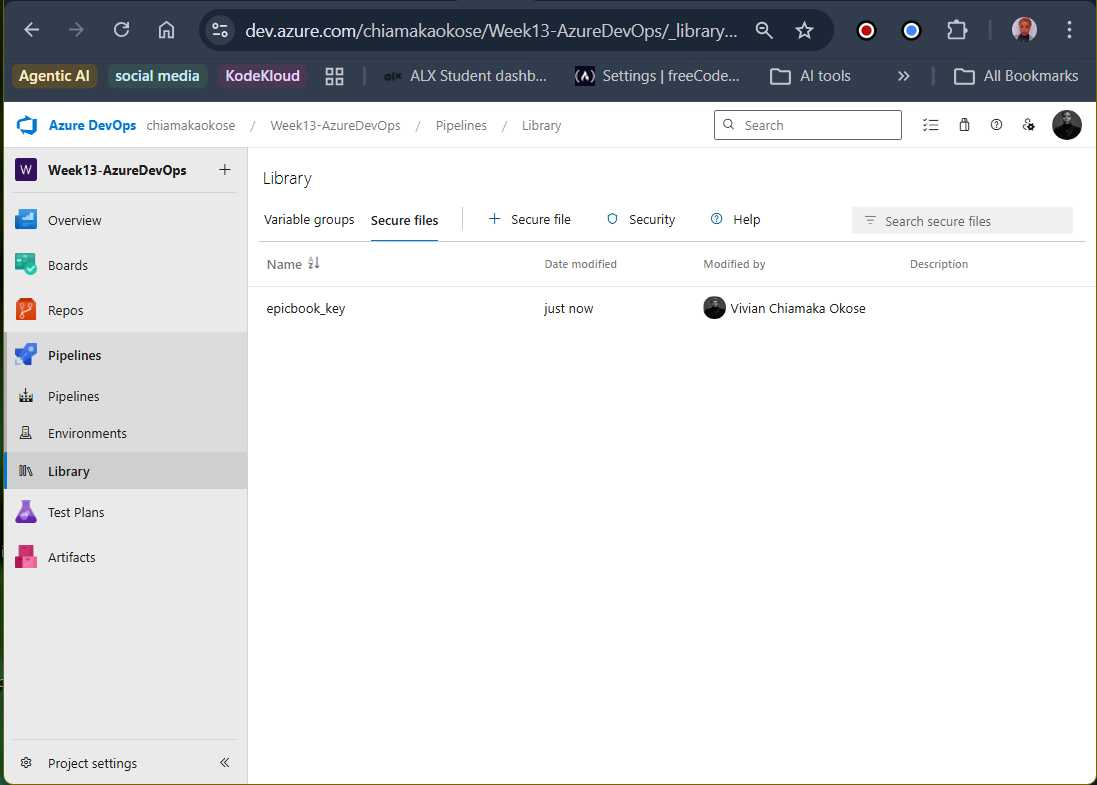Click the browser forward arrow
The image size is (1097, 785).
click(76, 30)
